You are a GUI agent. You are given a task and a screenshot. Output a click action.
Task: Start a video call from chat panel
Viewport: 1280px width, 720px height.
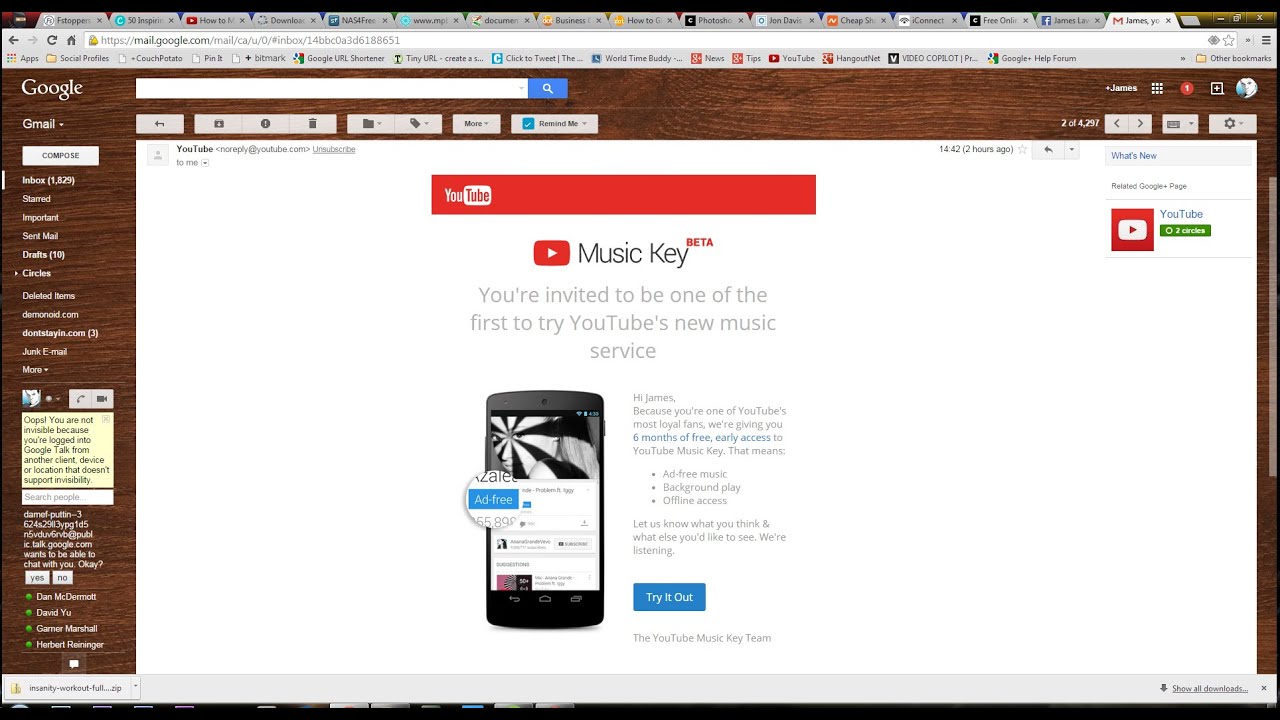102,398
